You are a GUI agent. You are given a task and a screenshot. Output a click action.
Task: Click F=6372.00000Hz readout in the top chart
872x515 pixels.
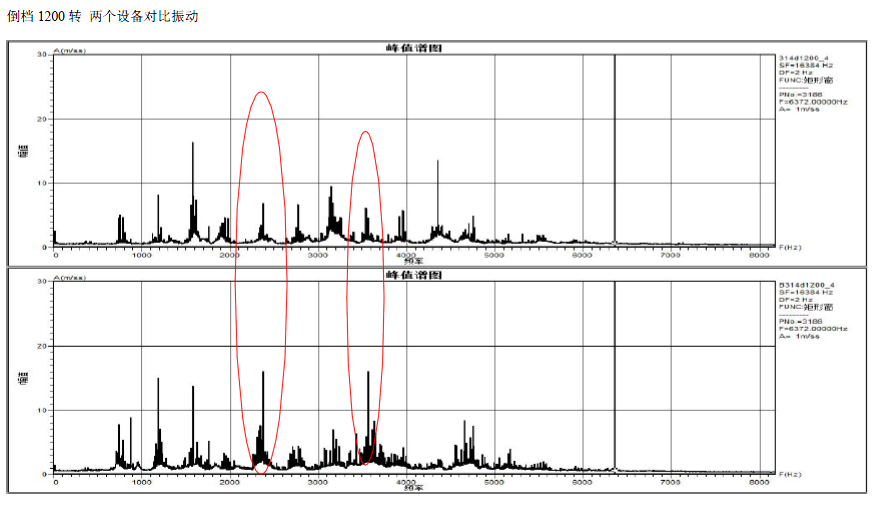813,102
